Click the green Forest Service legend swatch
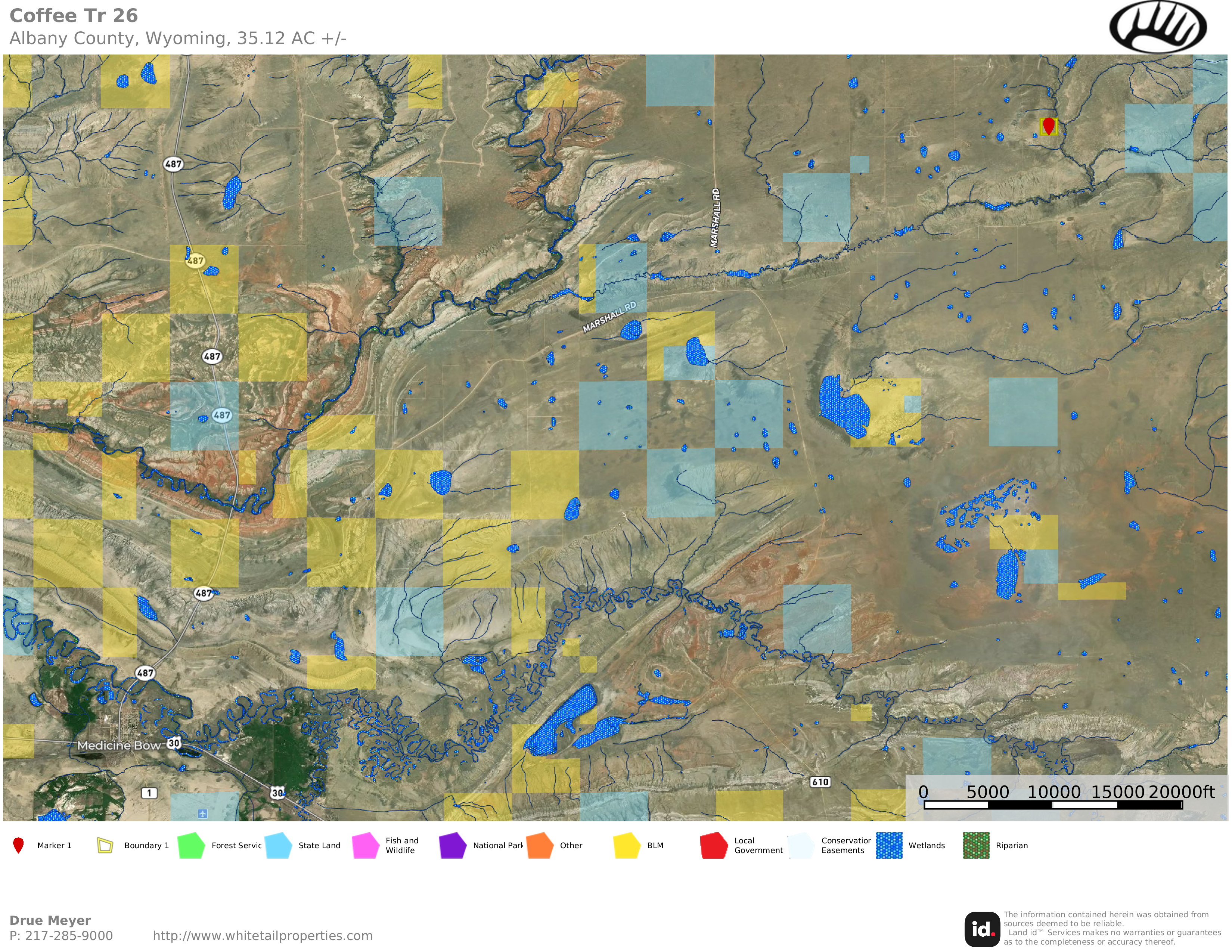 tap(191, 845)
